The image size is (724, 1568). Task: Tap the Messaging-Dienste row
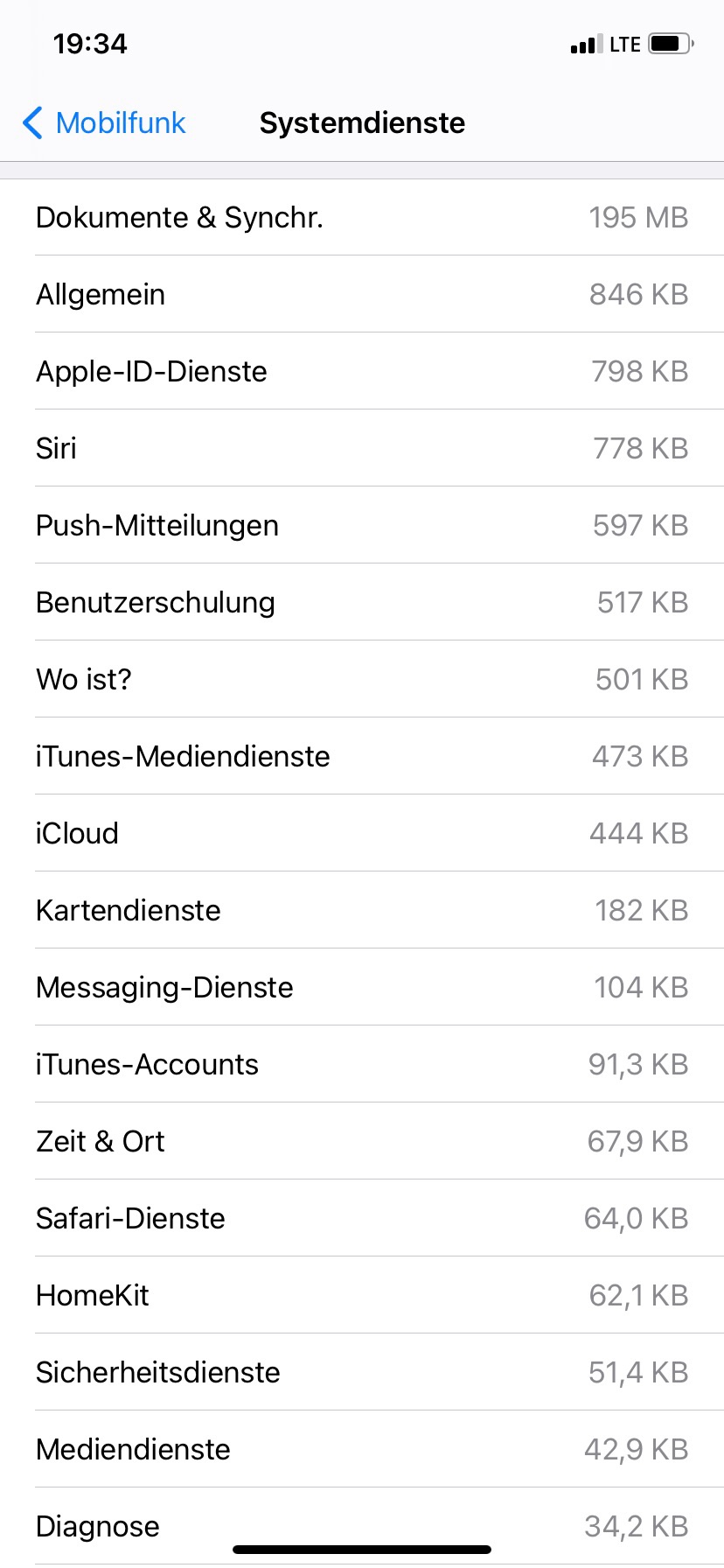362,987
